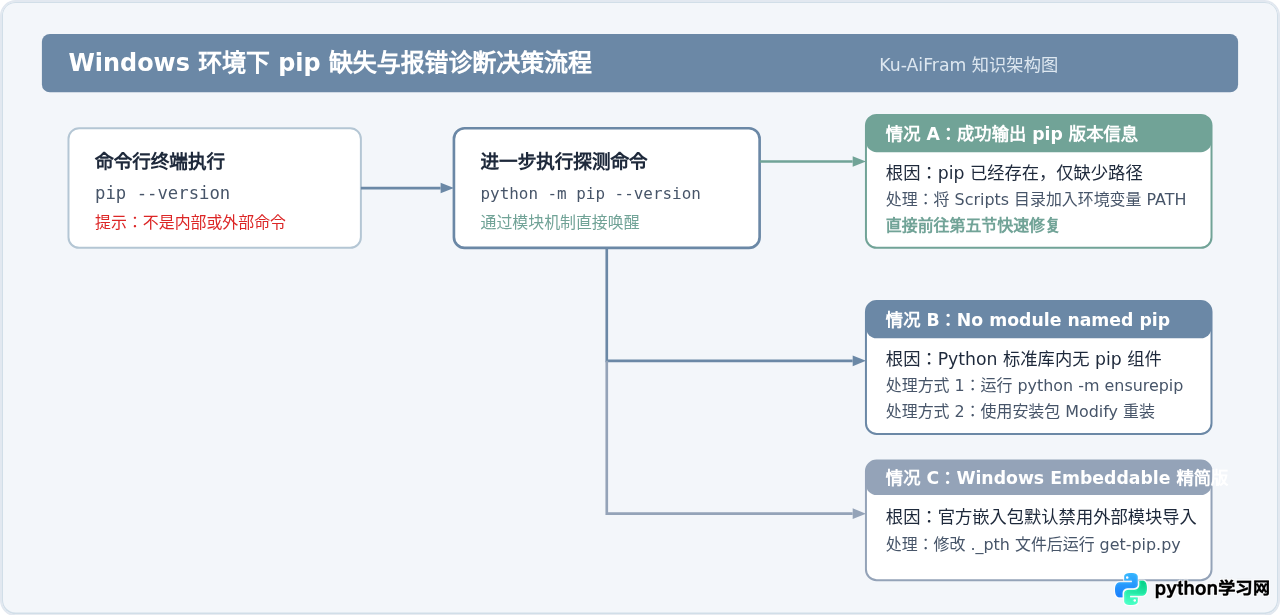Image resolution: width=1280 pixels, height=616 pixels.
Task: Click '处理方式 1：运行 python -m ensurepip'
Action: click(1035, 385)
